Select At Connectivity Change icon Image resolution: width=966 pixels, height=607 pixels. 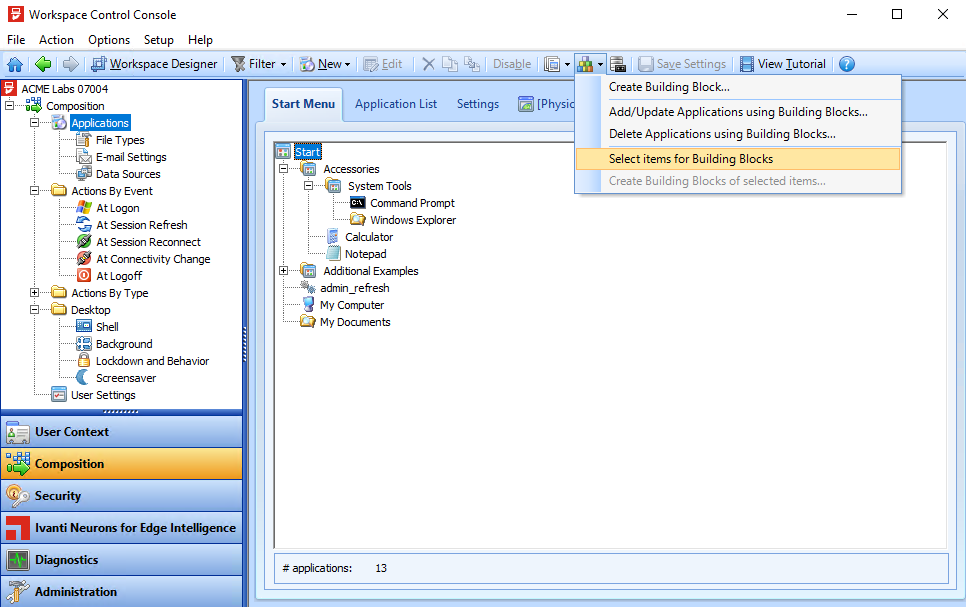pyautogui.click(x=84, y=259)
